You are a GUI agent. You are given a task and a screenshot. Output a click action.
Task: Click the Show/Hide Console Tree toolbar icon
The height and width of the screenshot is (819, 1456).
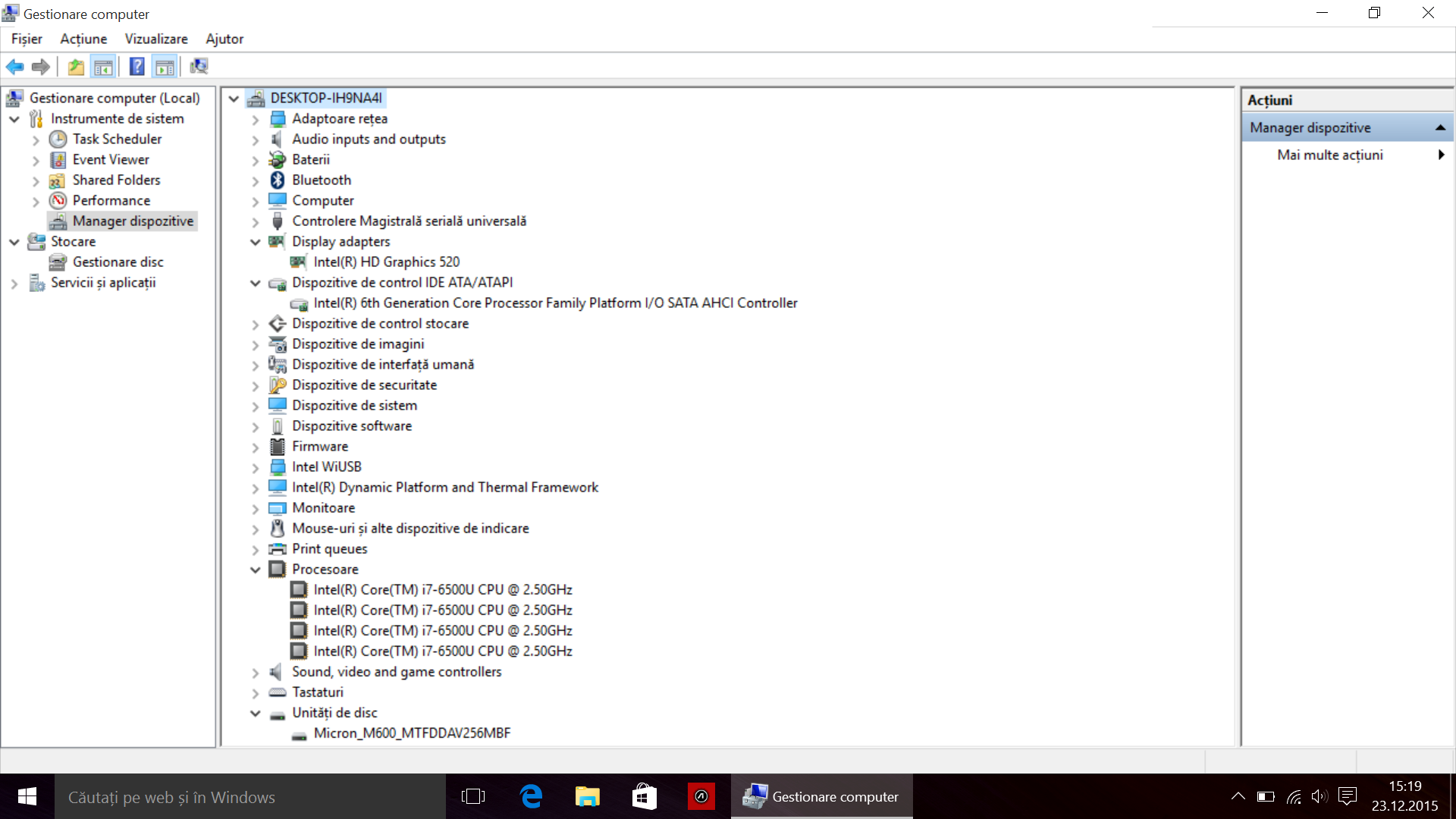[103, 67]
